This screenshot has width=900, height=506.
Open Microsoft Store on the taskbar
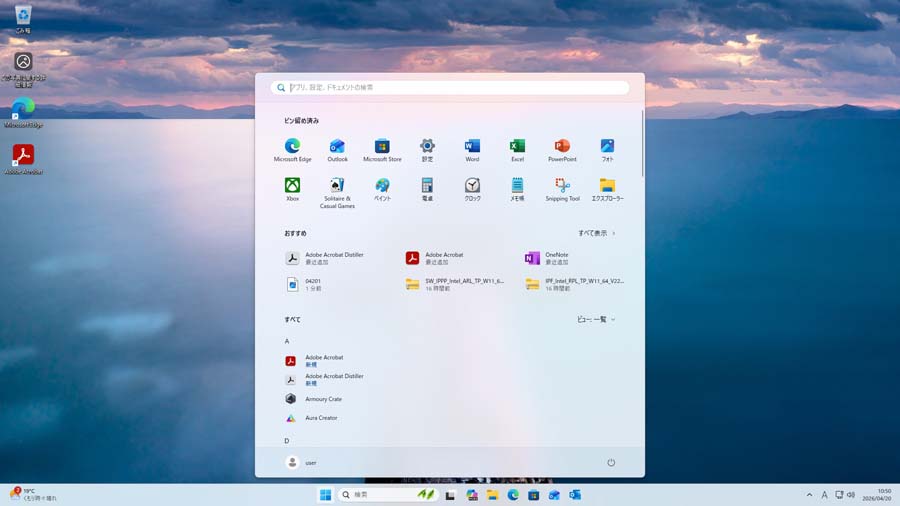pyautogui.click(x=534, y=495)
